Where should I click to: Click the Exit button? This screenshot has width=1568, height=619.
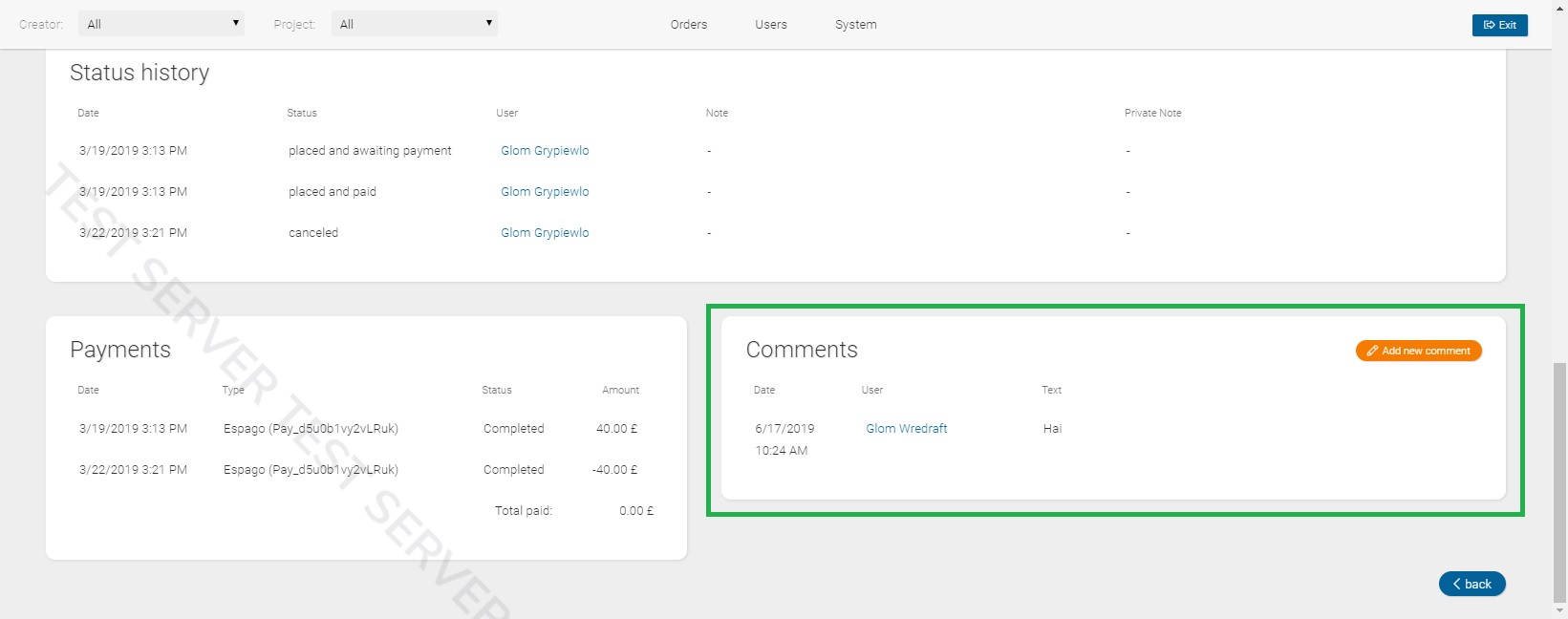point(1499,25)
